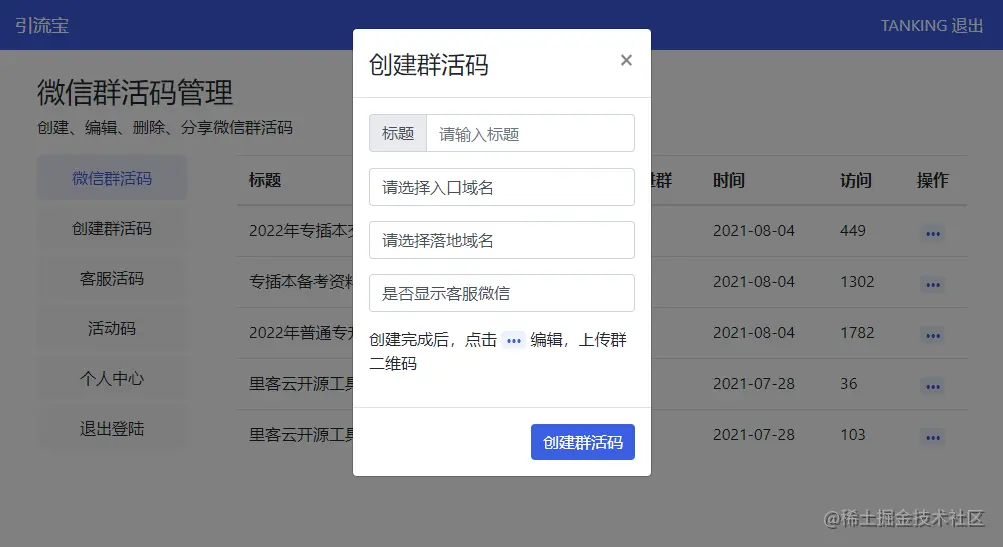This screenshot has width=1003, height=547.
Task: Select 微信群活码 in the sidebar
Action: [112, 178]
